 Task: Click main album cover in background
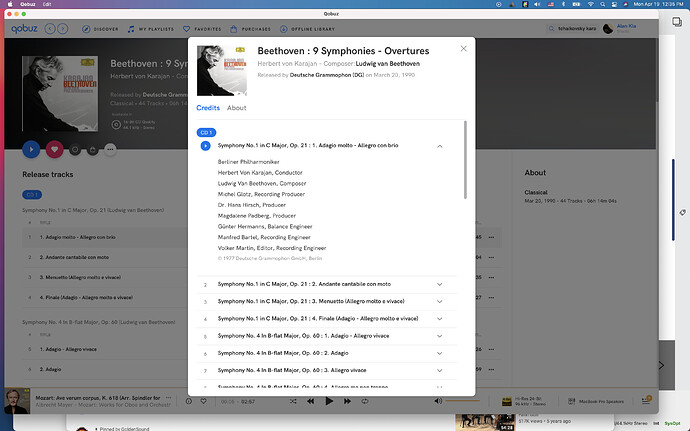[x=60, y=93]
